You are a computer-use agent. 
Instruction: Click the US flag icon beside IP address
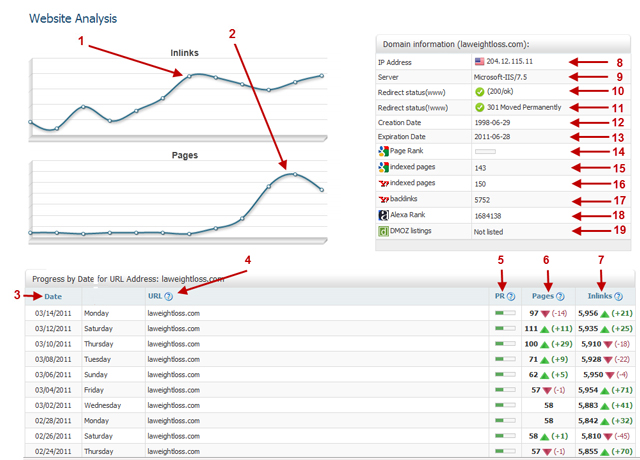point(479,61)
